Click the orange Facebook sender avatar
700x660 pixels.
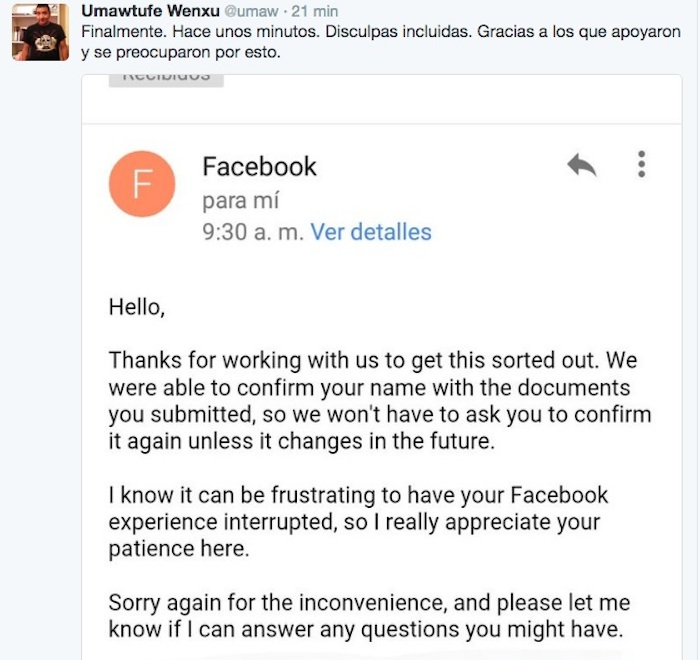[143, 183]
